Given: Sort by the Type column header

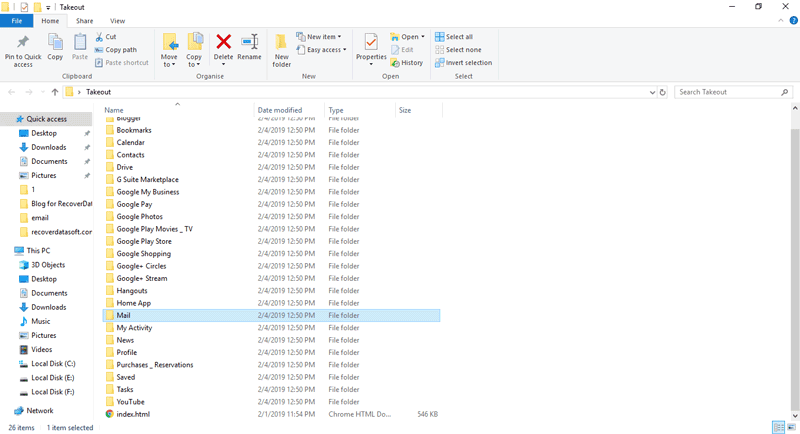Looking at the screenshot, I should (x=360, y=110).
